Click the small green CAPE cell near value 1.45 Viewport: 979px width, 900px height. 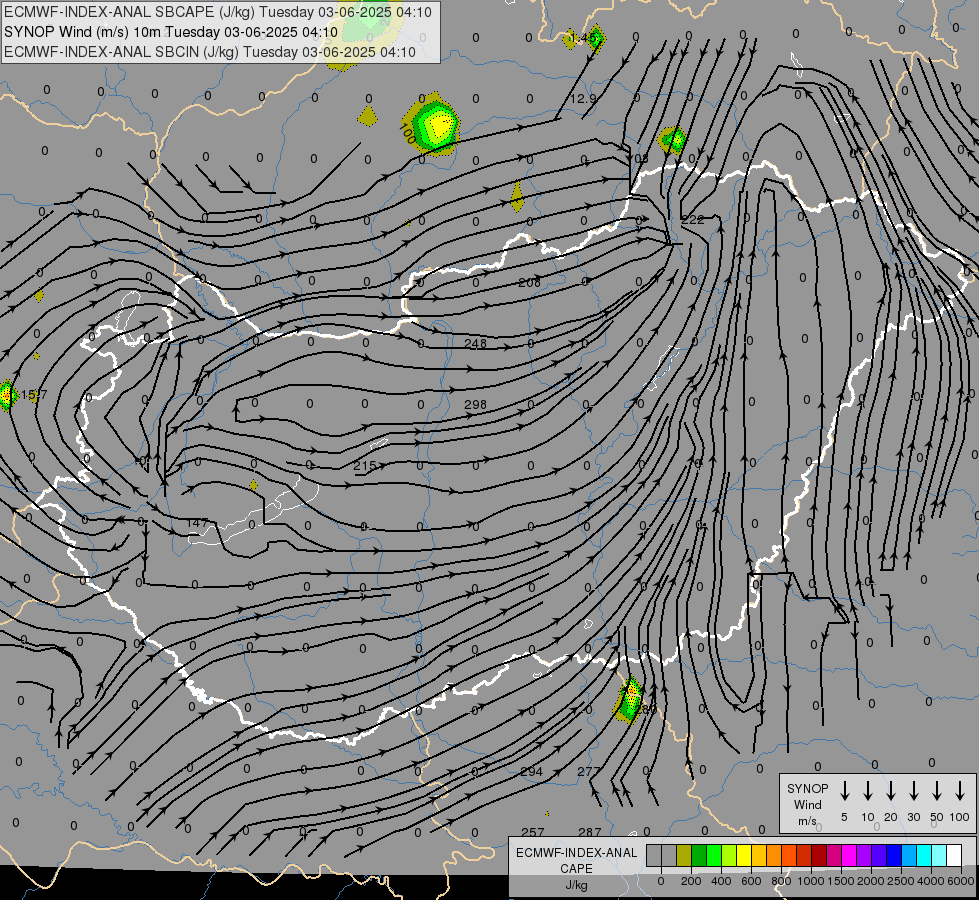pyautogui.click(x=596, y=37)
